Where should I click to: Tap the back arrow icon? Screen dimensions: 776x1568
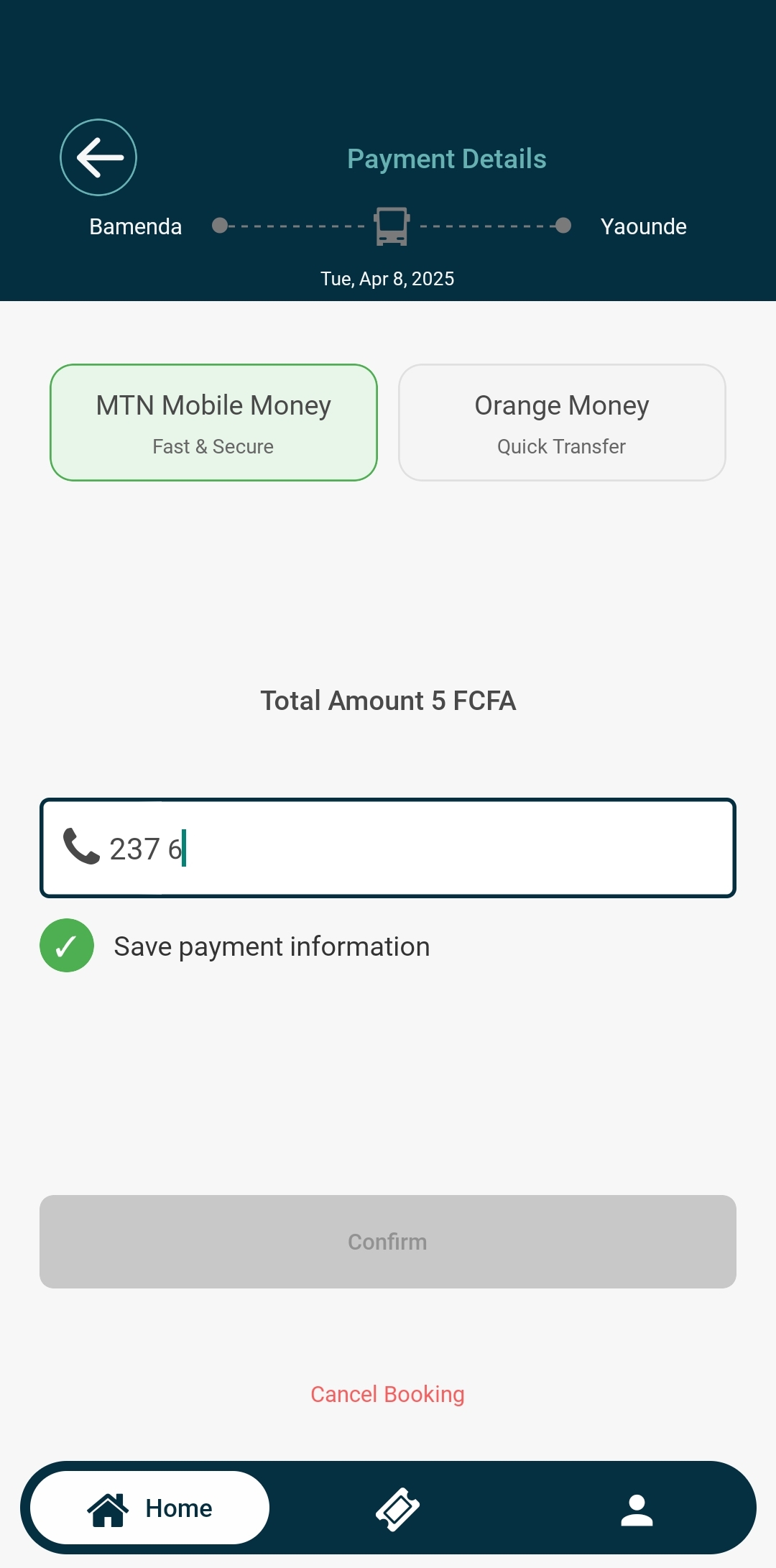tap(98, 157)
